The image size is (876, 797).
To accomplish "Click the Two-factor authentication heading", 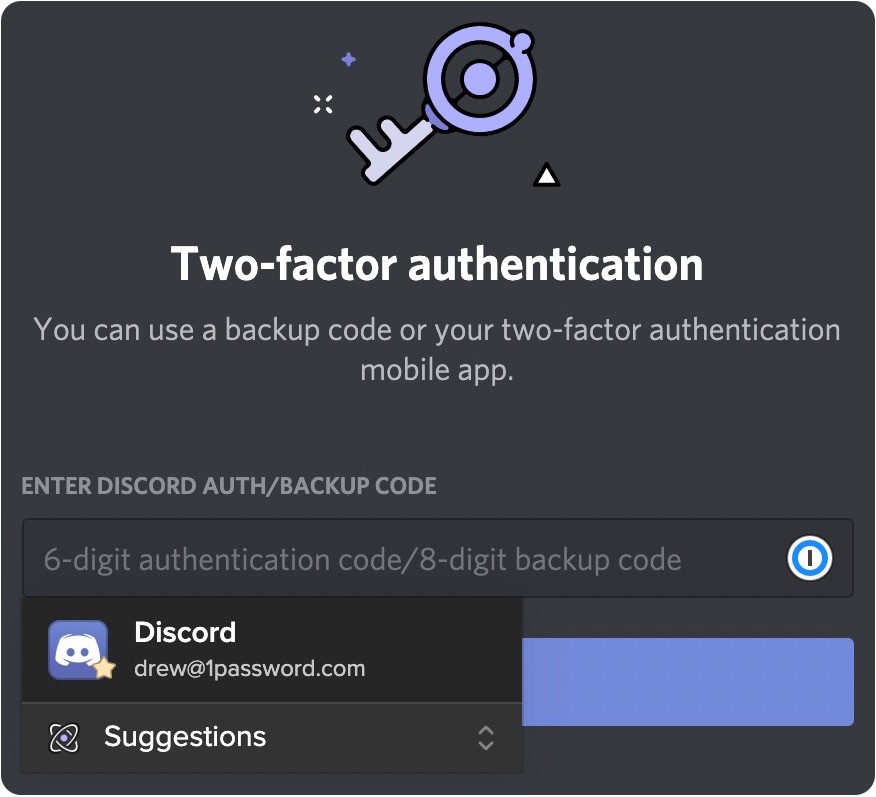I will 437,264.
